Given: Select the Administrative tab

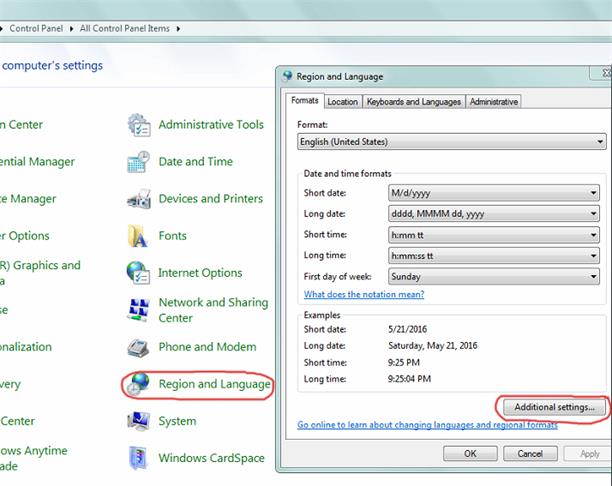Looking at the screenshot, I should pyautogui.click(x=494, y=101).
